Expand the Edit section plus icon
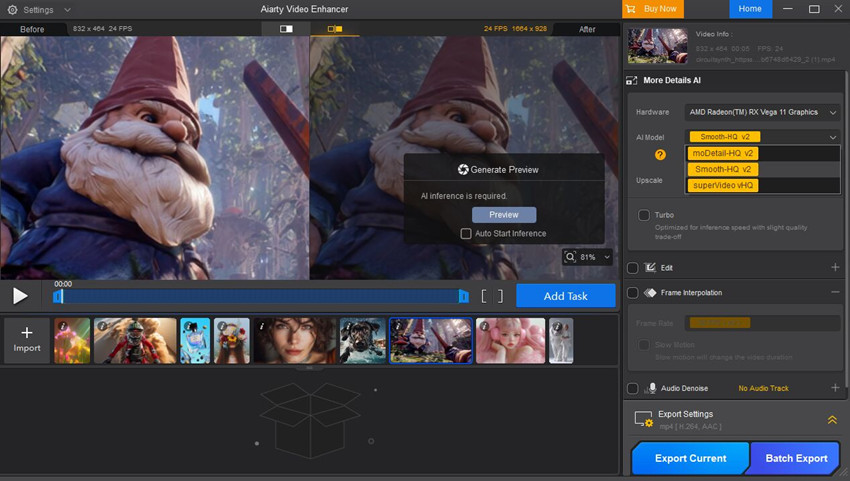850x481 pixels. (x=835, y=267)
